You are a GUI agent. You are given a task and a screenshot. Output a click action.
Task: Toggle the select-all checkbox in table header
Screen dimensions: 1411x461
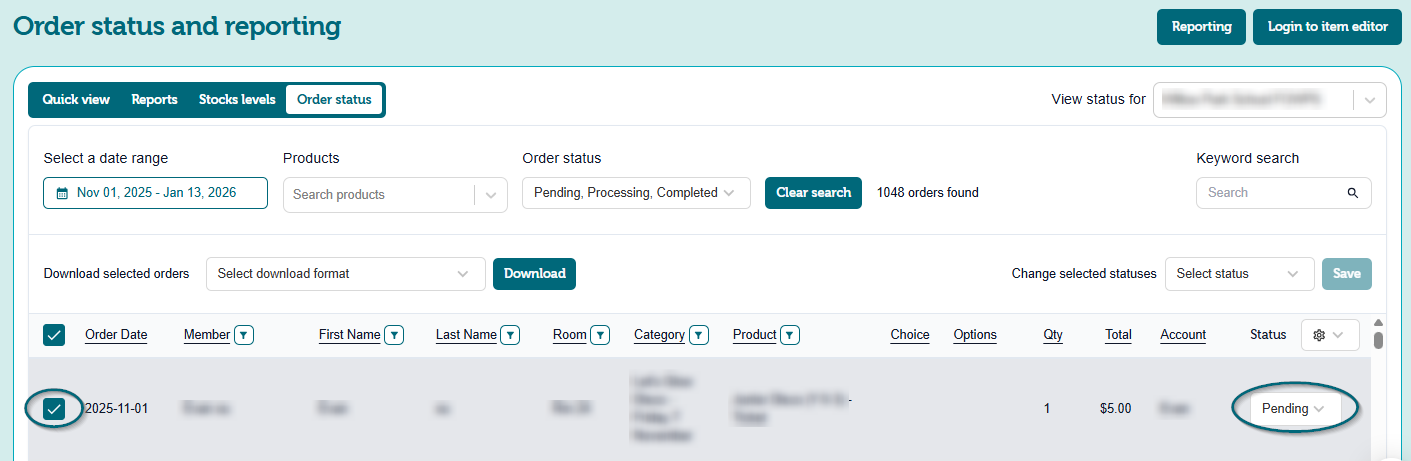click(x=54, y=335)
